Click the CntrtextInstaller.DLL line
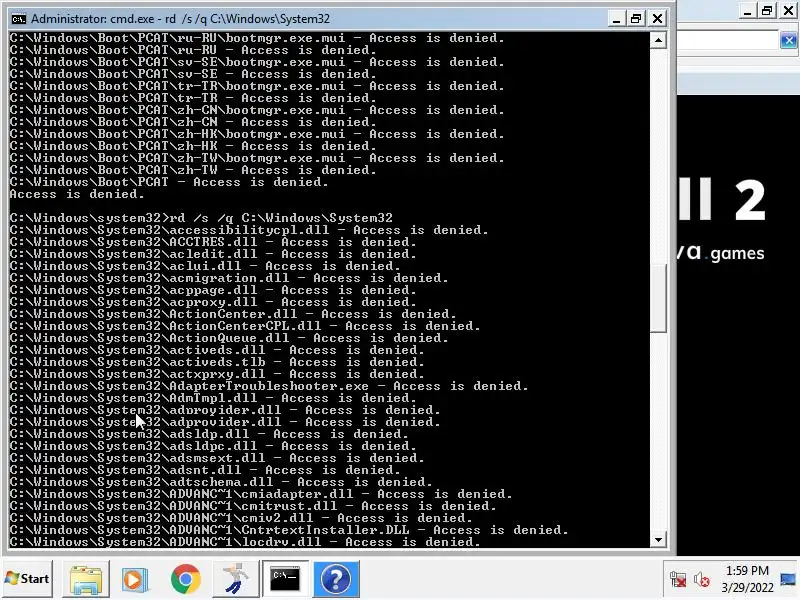 [x=289, y=530]
